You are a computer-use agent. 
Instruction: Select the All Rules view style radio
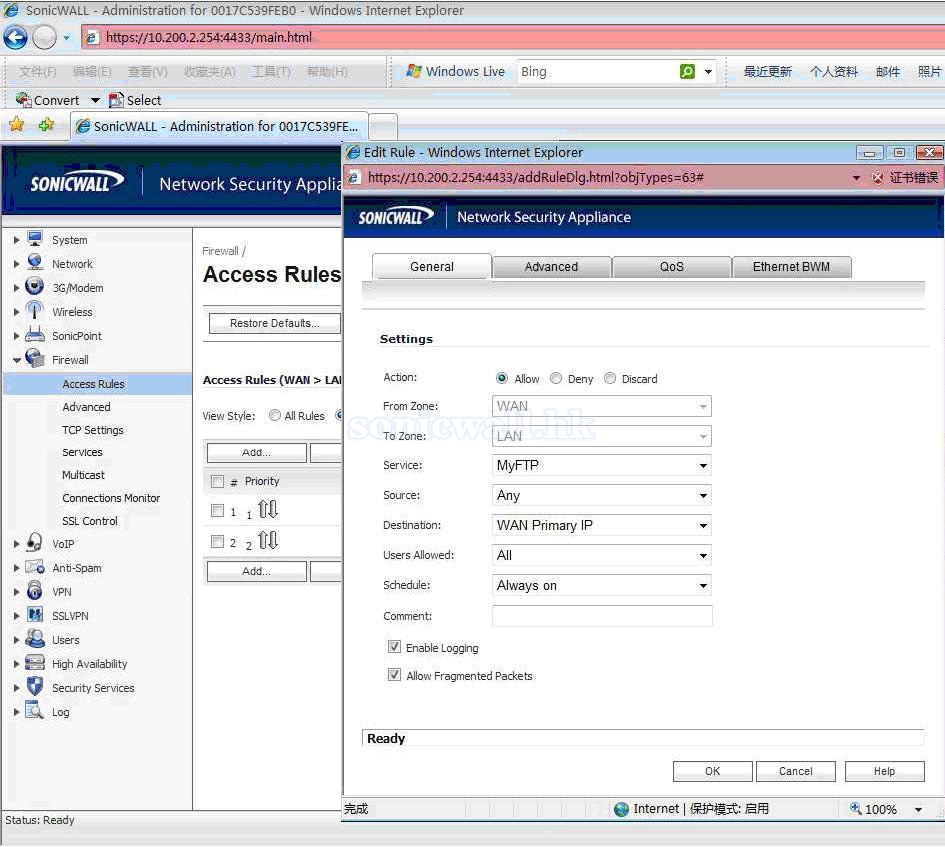click(275, 415)
